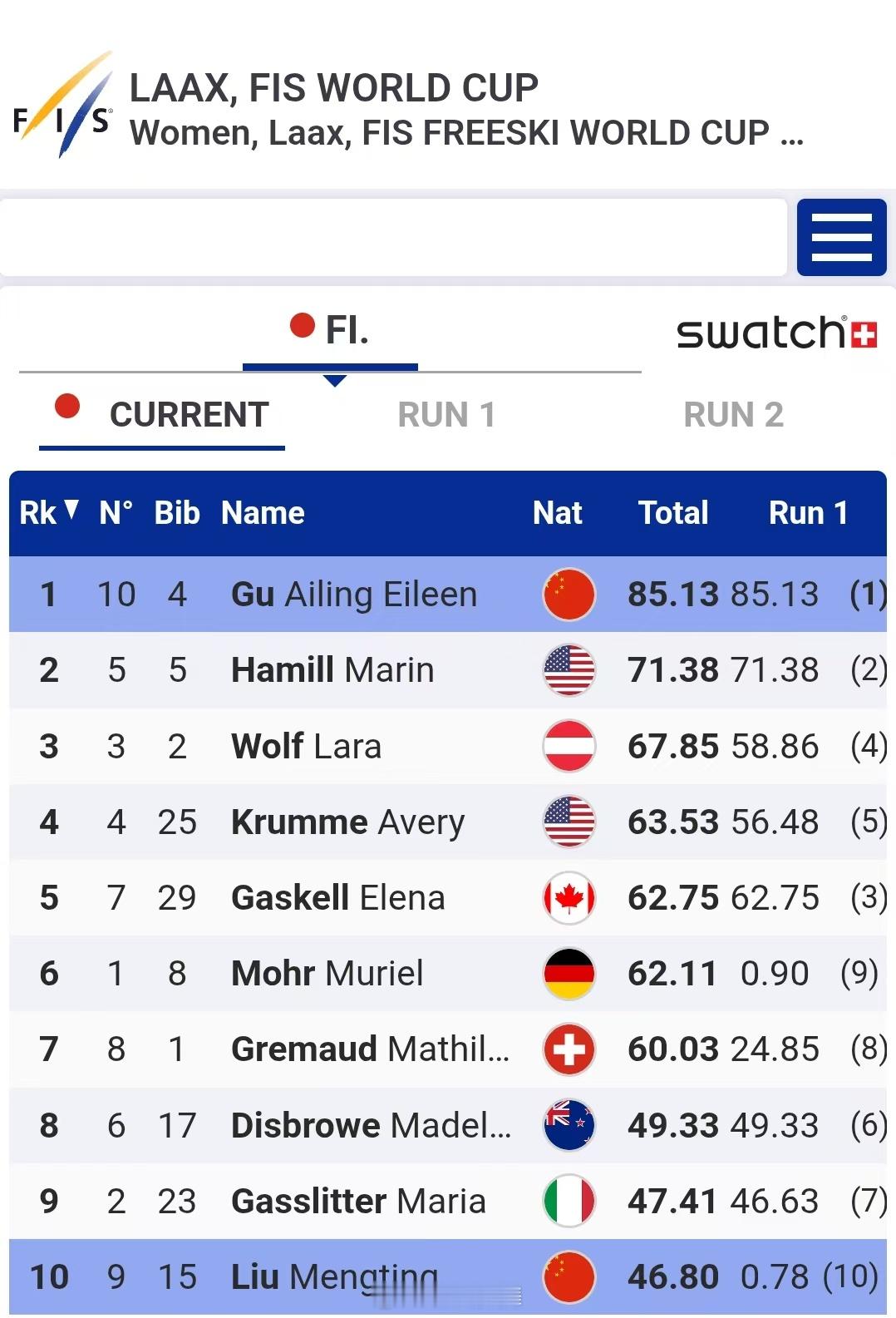The height and width of the screenshot is (1318, 896).
Task: Click Austria flag beside Wolf Lara
Action: (569, 746)
